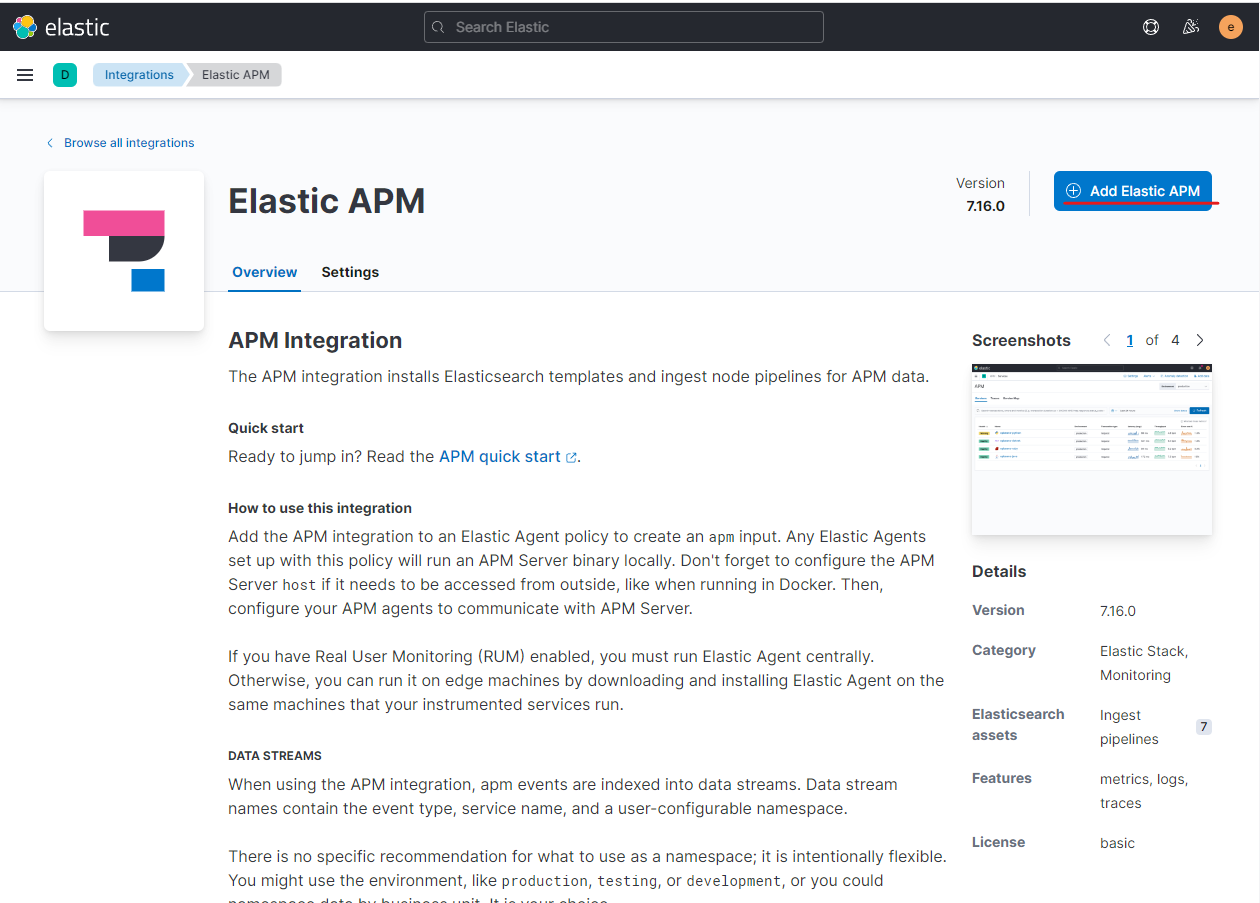Image resolution: width=1260 pixels, height=903 pixels.
Task: Focus the Search Elastic field
Action: pyautogui.click(x=624, y=27)
